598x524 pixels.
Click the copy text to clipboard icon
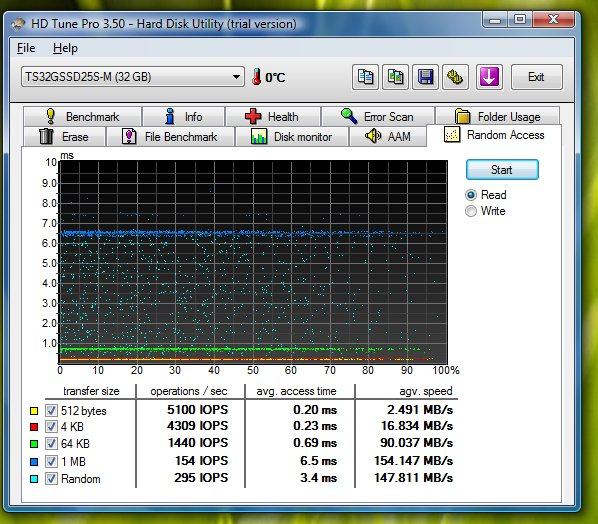pyautogui.click(x=365, y=77)
